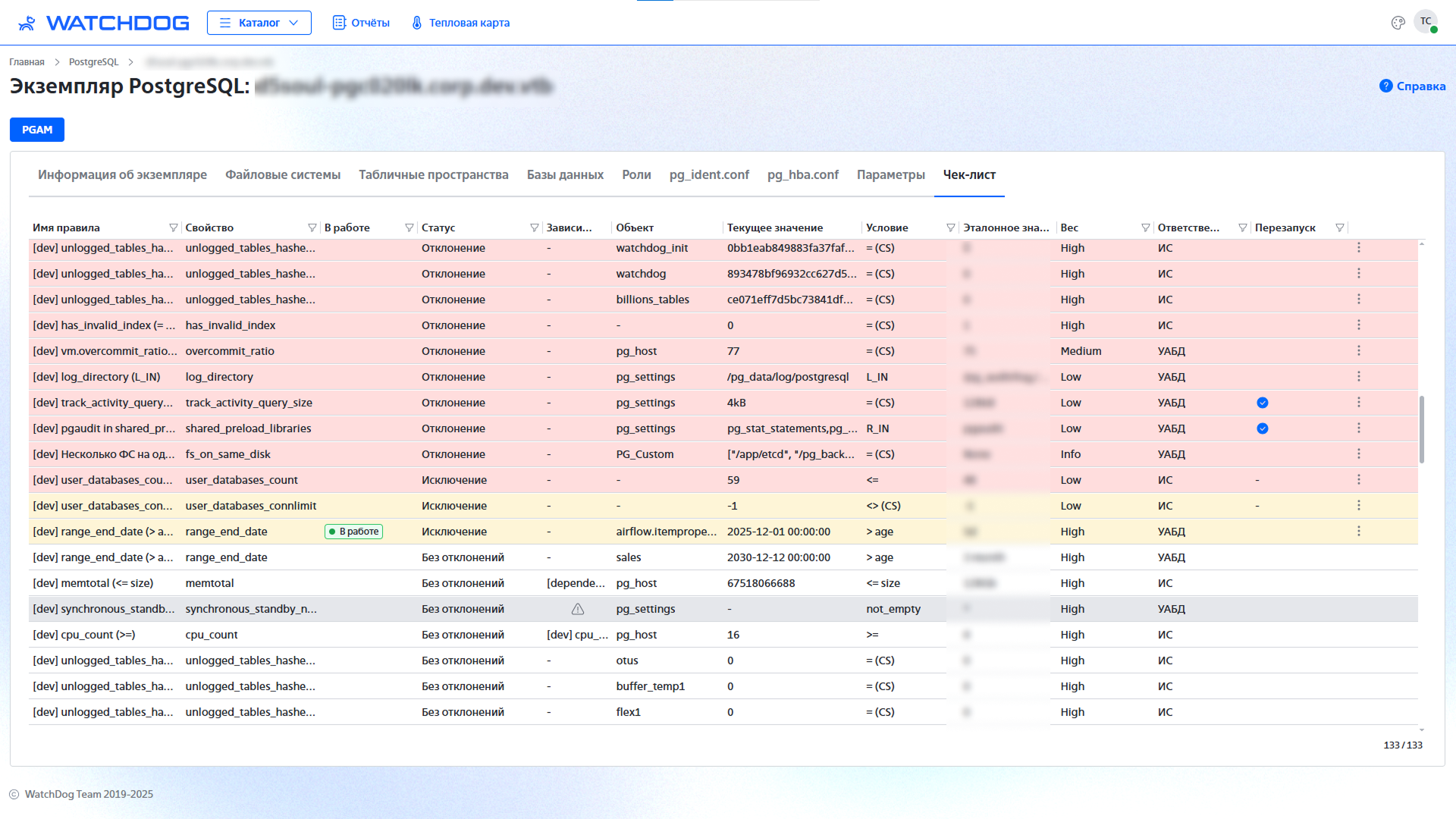
Task: Toggle restart checkmark for track_activity_query_size row
Action: [x=1262, y=403]
